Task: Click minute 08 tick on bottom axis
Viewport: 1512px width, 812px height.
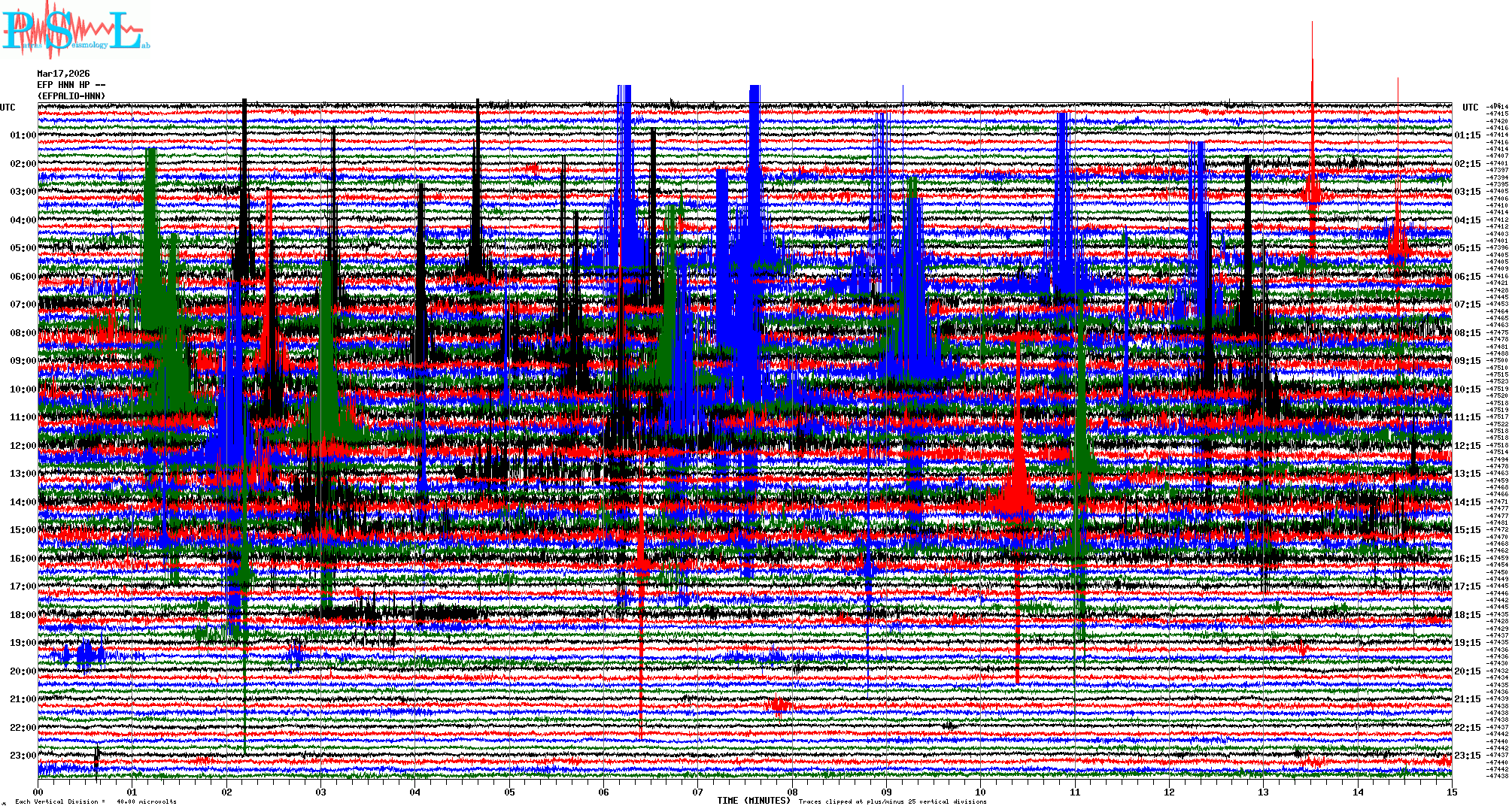Action: pos(792,792)
